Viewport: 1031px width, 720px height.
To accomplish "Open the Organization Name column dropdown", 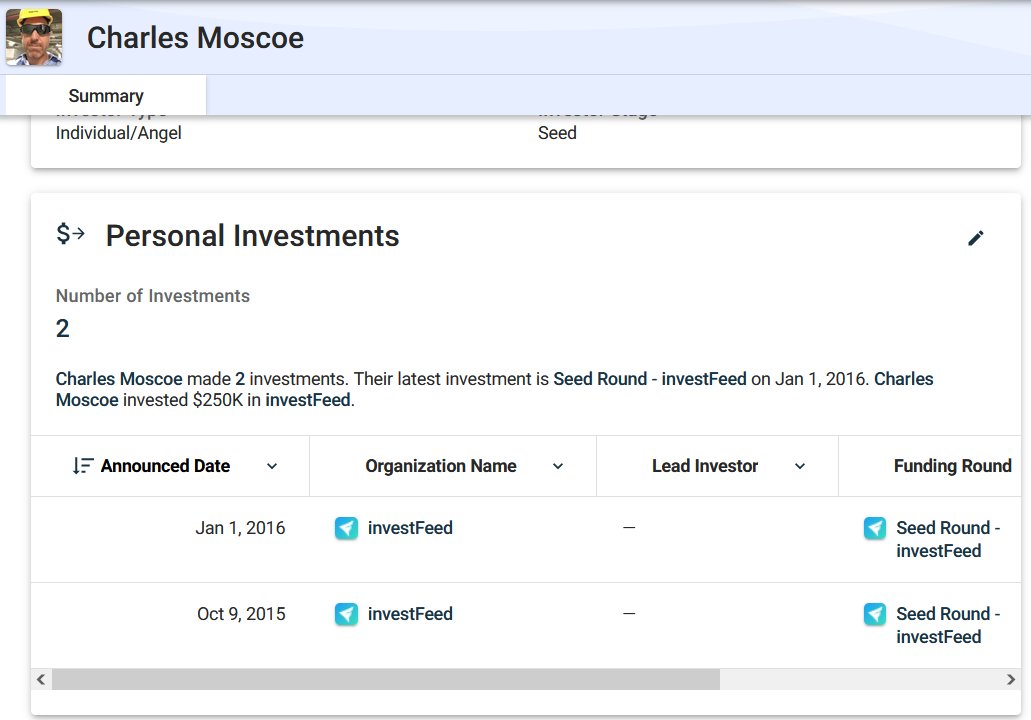I will 558,466.
